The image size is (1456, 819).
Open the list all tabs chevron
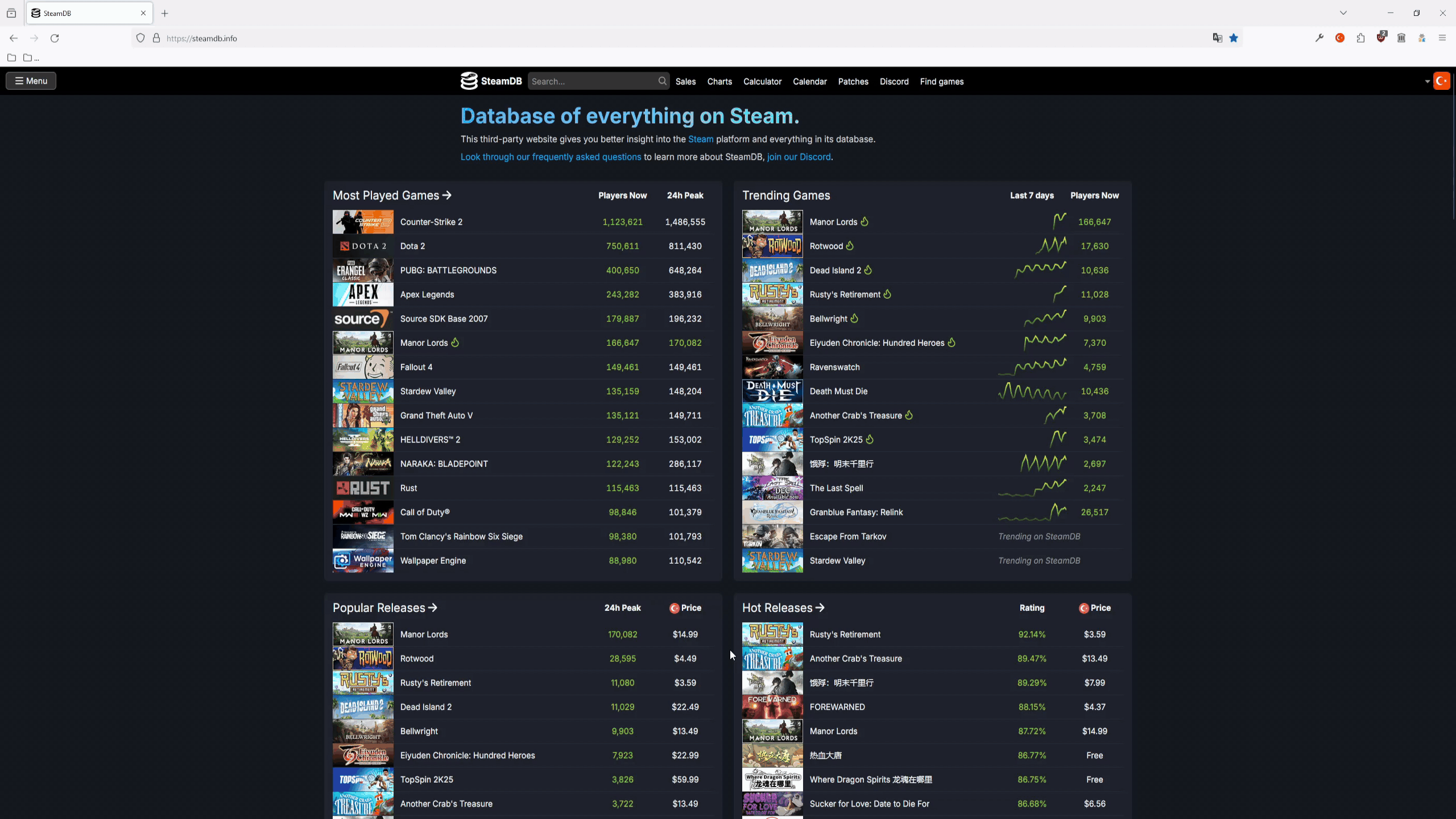pos(1343,13)
